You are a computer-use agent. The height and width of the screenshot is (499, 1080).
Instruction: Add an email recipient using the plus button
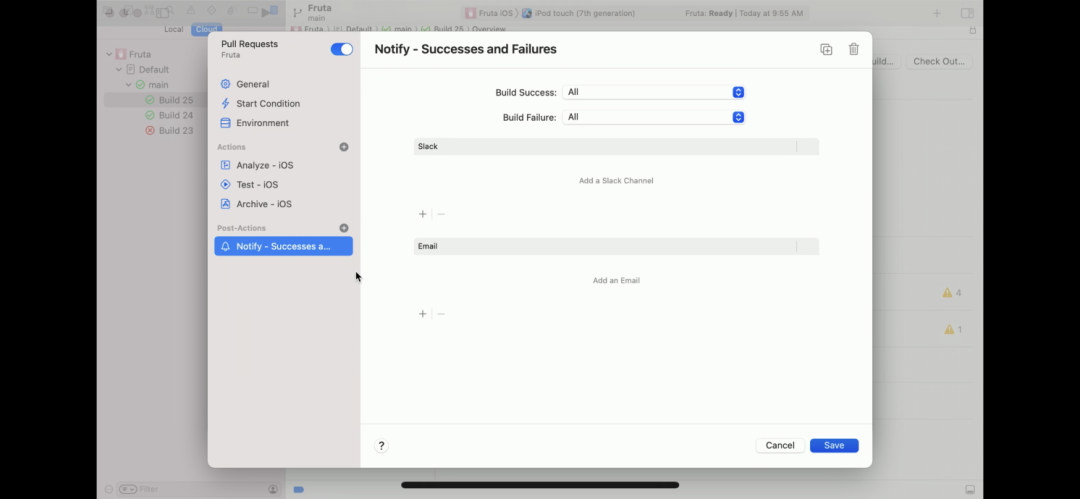point(422,314)
